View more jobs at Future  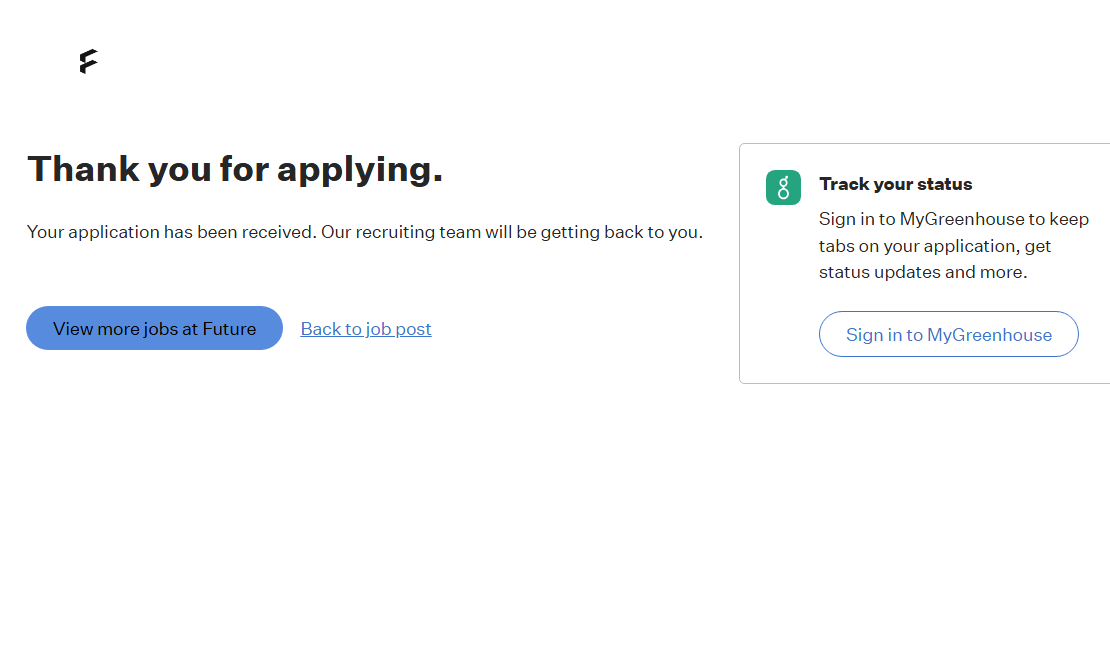click(154, 328)
